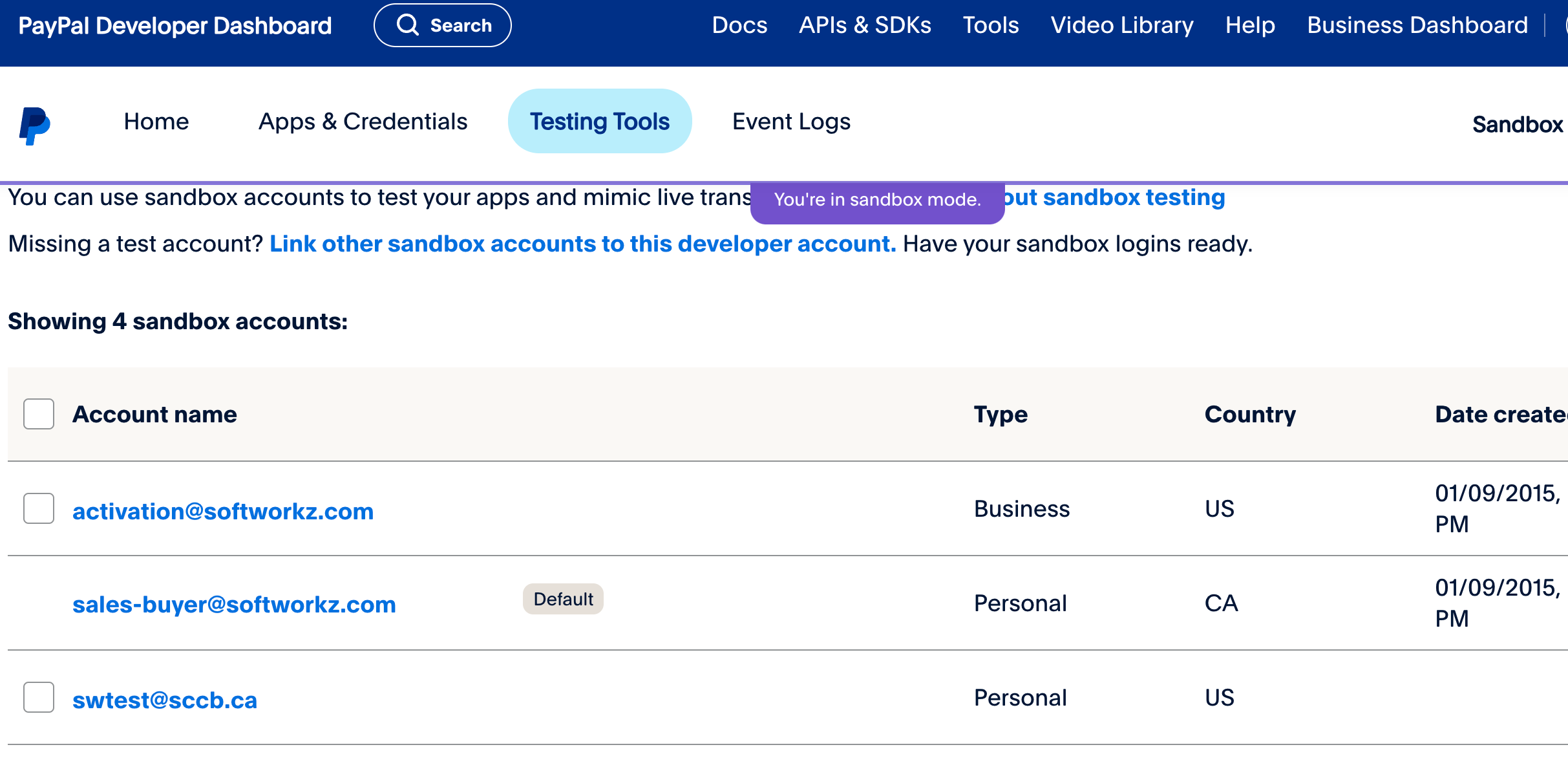Image resolution: width=1568 pixels, height=758 pixels.
Task: Open the APIs & SDKs menu
Action: click(x=865, y=25)
